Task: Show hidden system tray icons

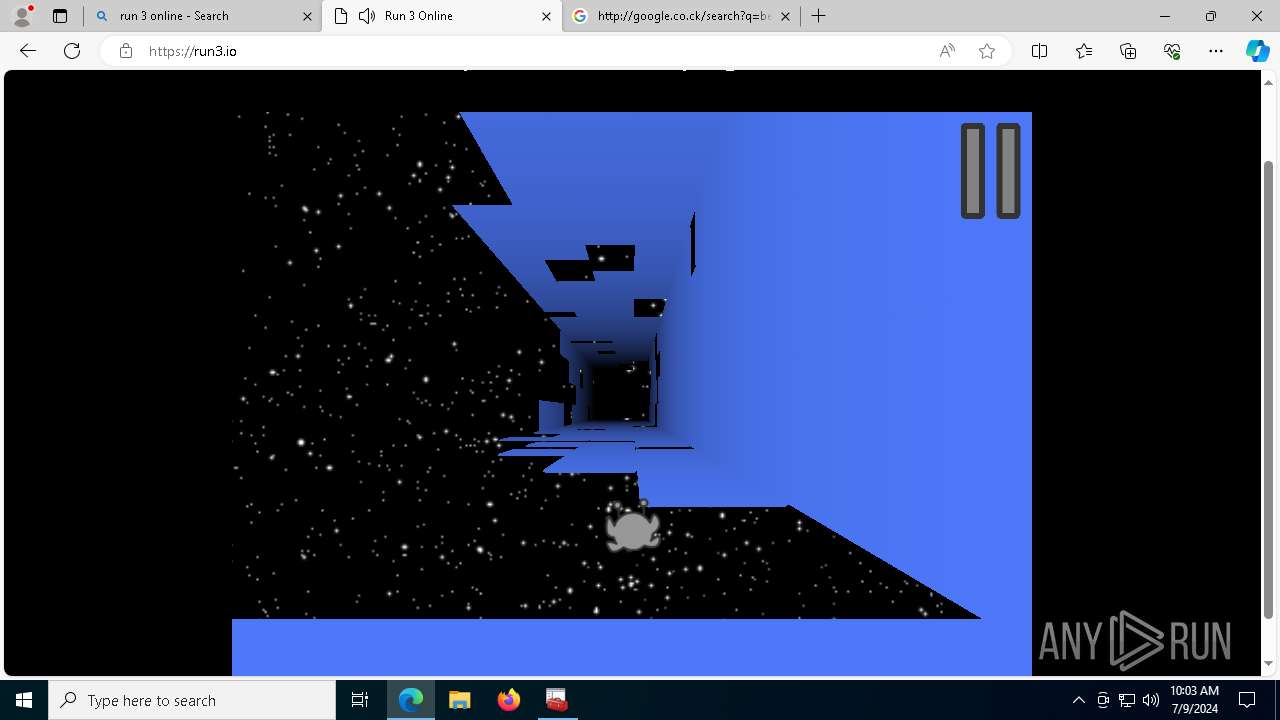Action: [1078, 700]
